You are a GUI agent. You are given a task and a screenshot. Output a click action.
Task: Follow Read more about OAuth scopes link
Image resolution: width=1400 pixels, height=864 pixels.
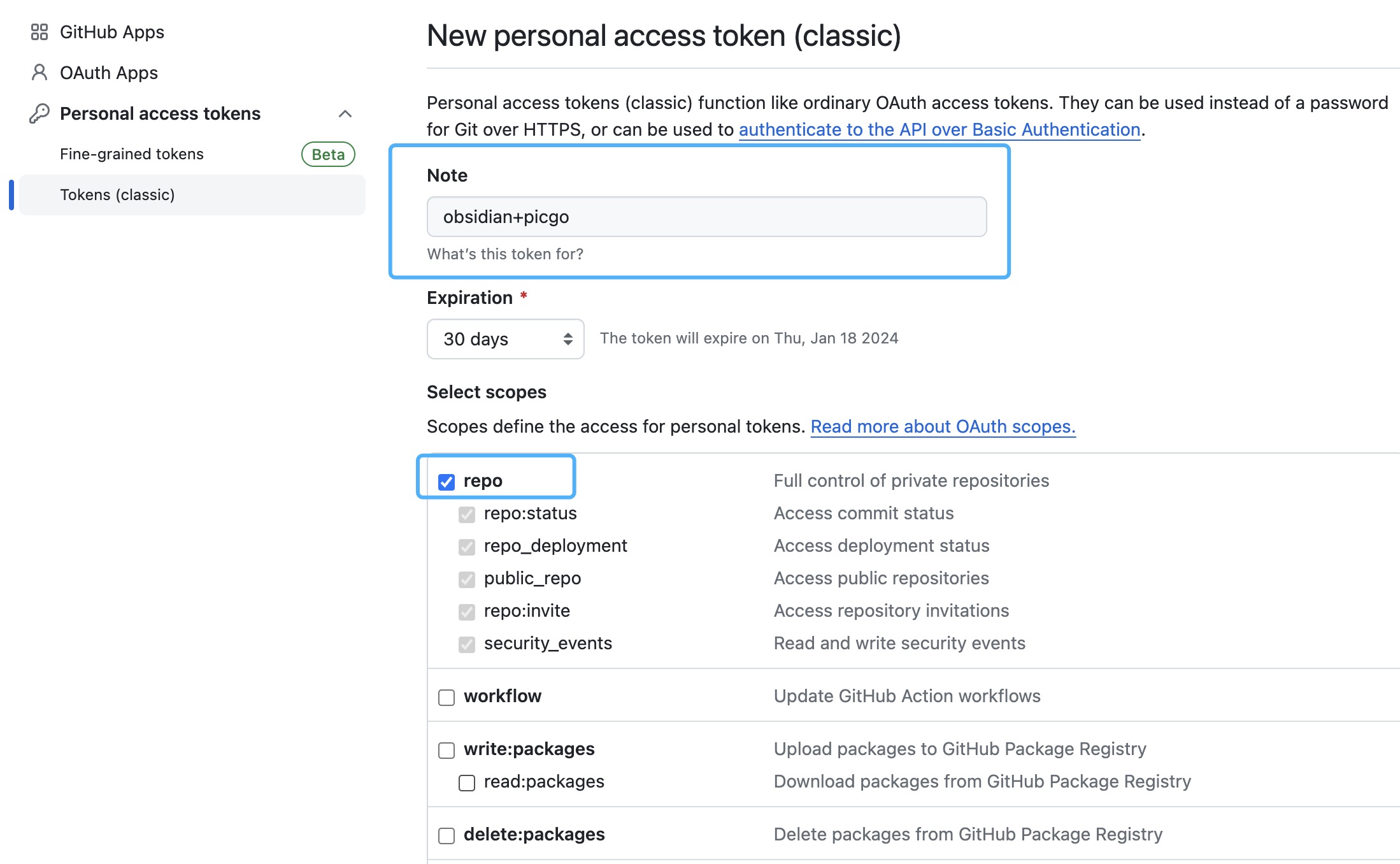943,426
